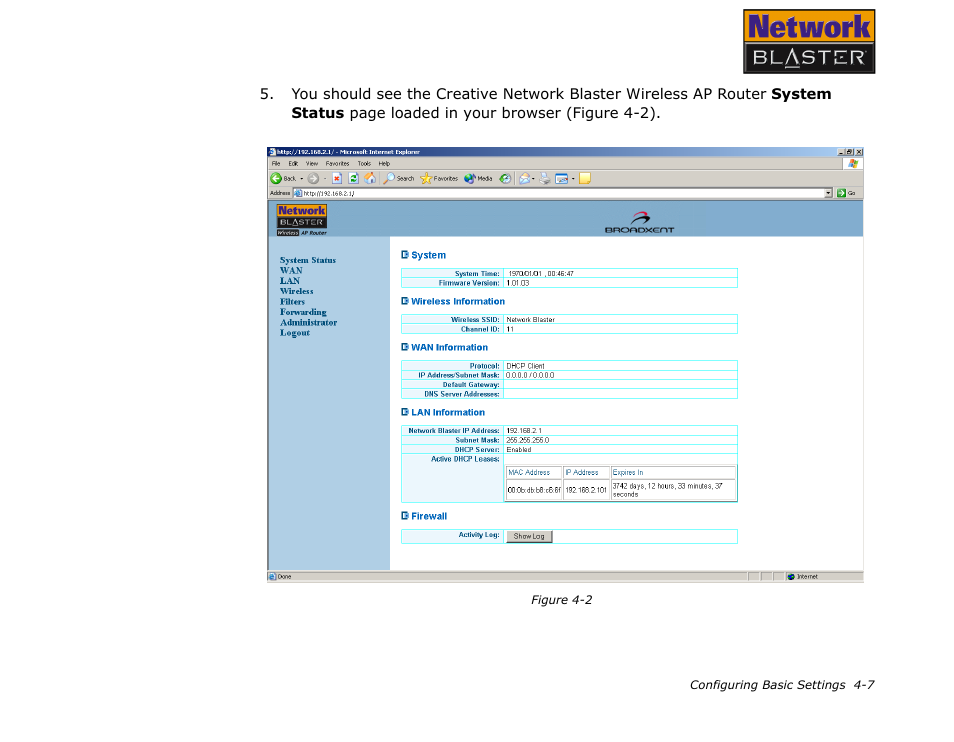Open the Filters sidebar link
The image size is (954, 742).
292,302
